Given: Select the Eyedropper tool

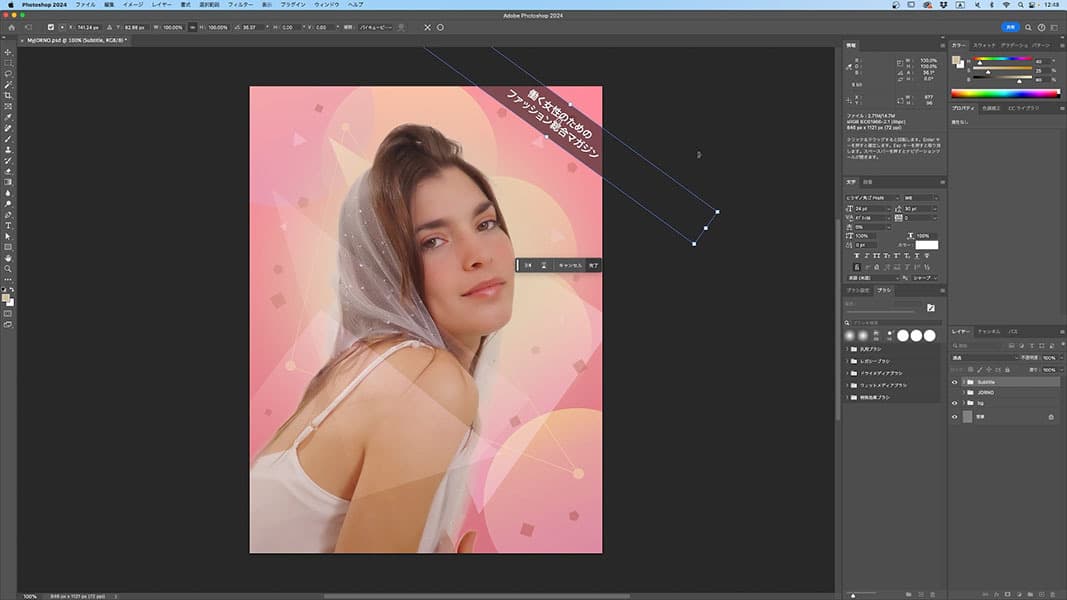Looking at the screenshot, I should (8, 117).
